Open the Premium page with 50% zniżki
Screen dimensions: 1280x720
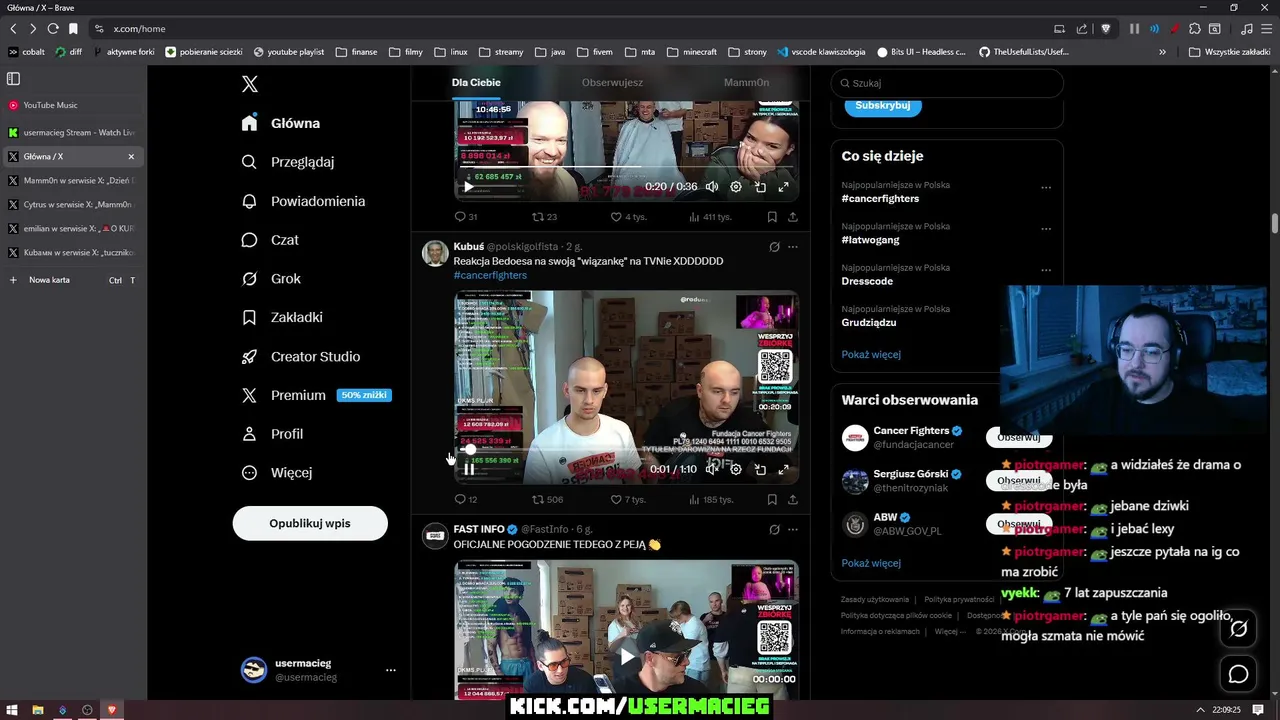click(x=316, y=395)
